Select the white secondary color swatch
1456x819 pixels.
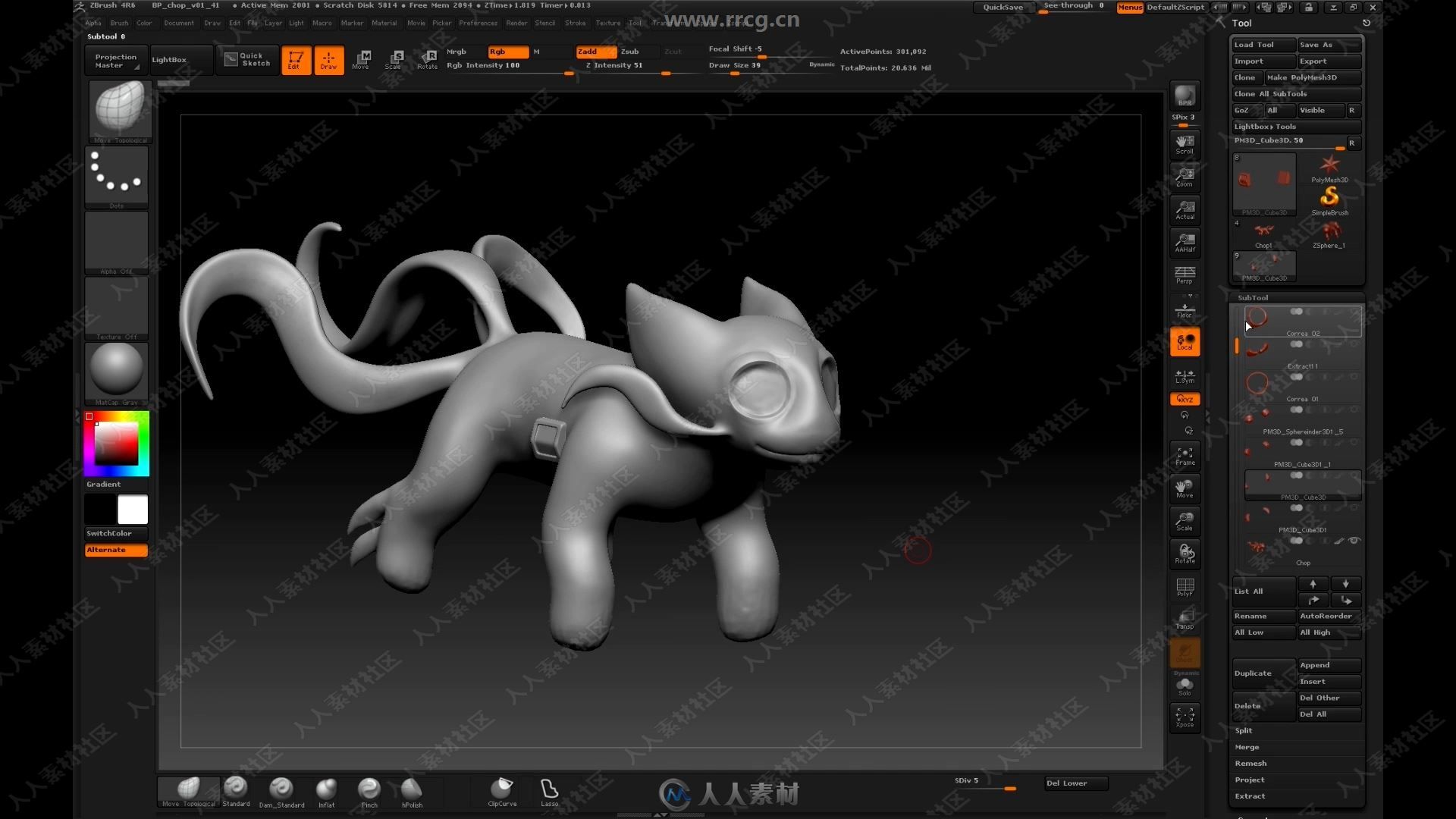133,510
